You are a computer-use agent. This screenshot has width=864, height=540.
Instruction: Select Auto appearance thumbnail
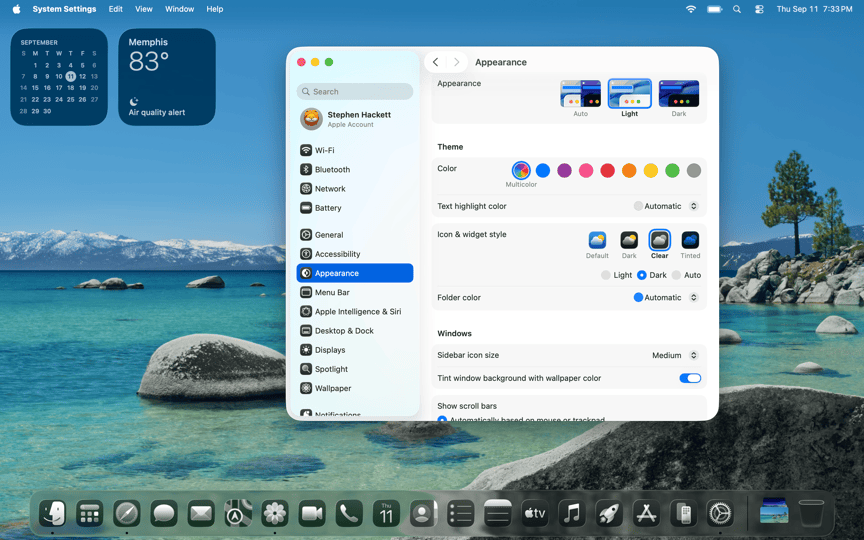click(580, 94)
